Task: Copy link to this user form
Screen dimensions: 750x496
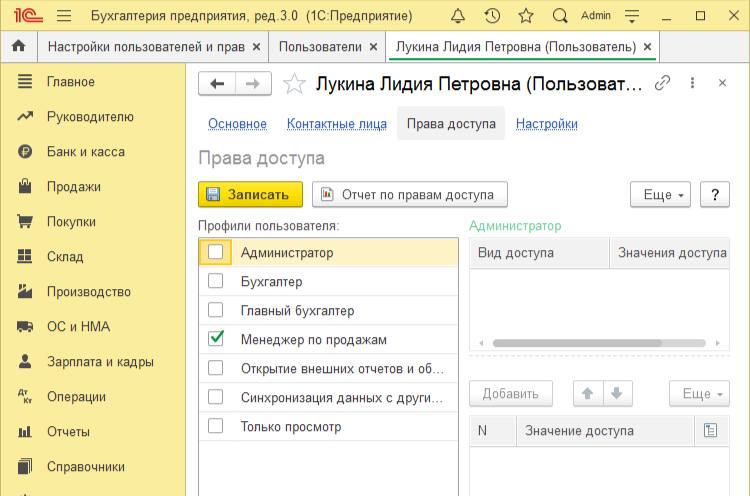Action: [662, 83]
